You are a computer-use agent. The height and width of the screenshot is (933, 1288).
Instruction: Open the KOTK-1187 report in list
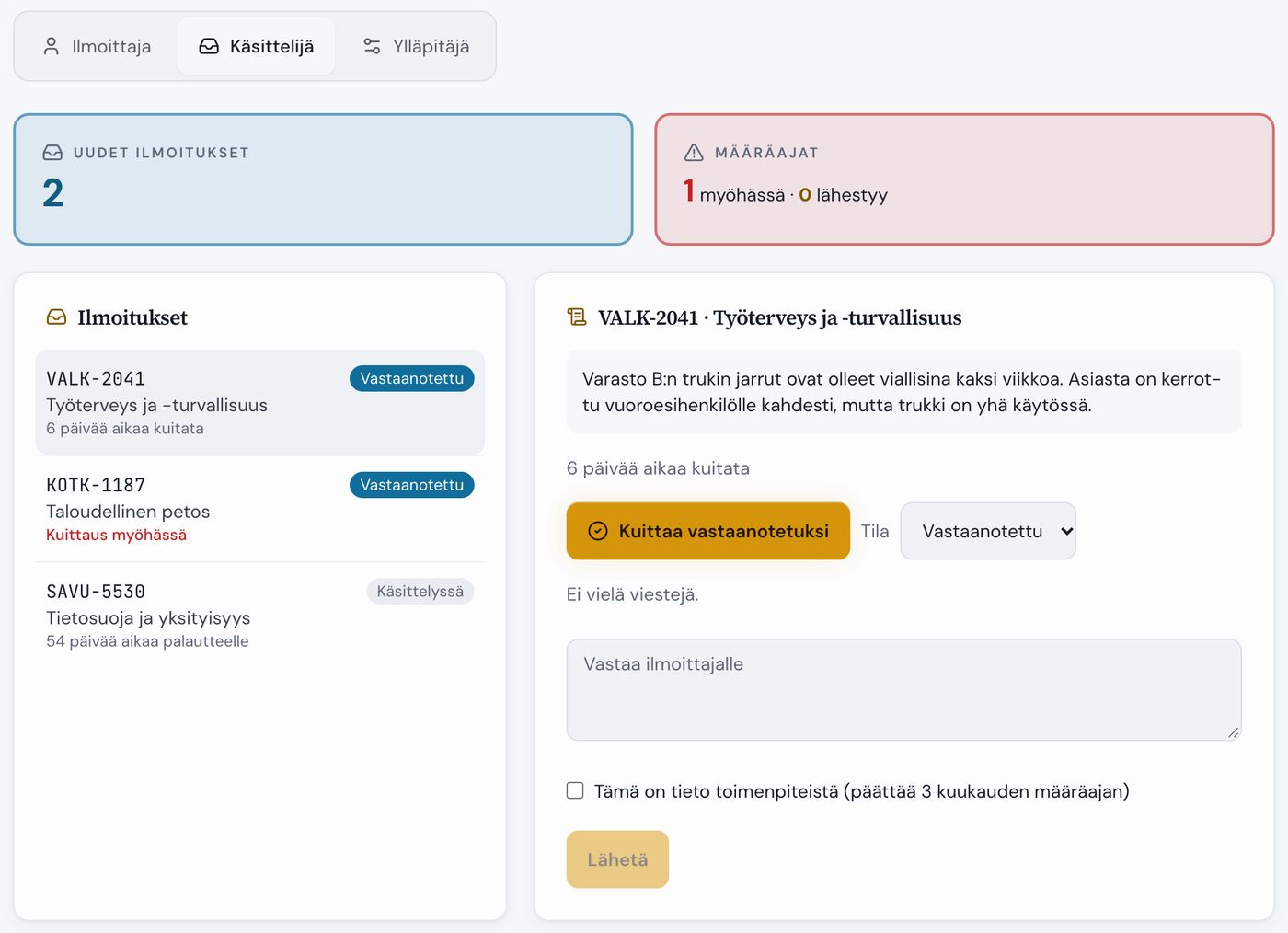pyautogui.click(x=260, y=509)
